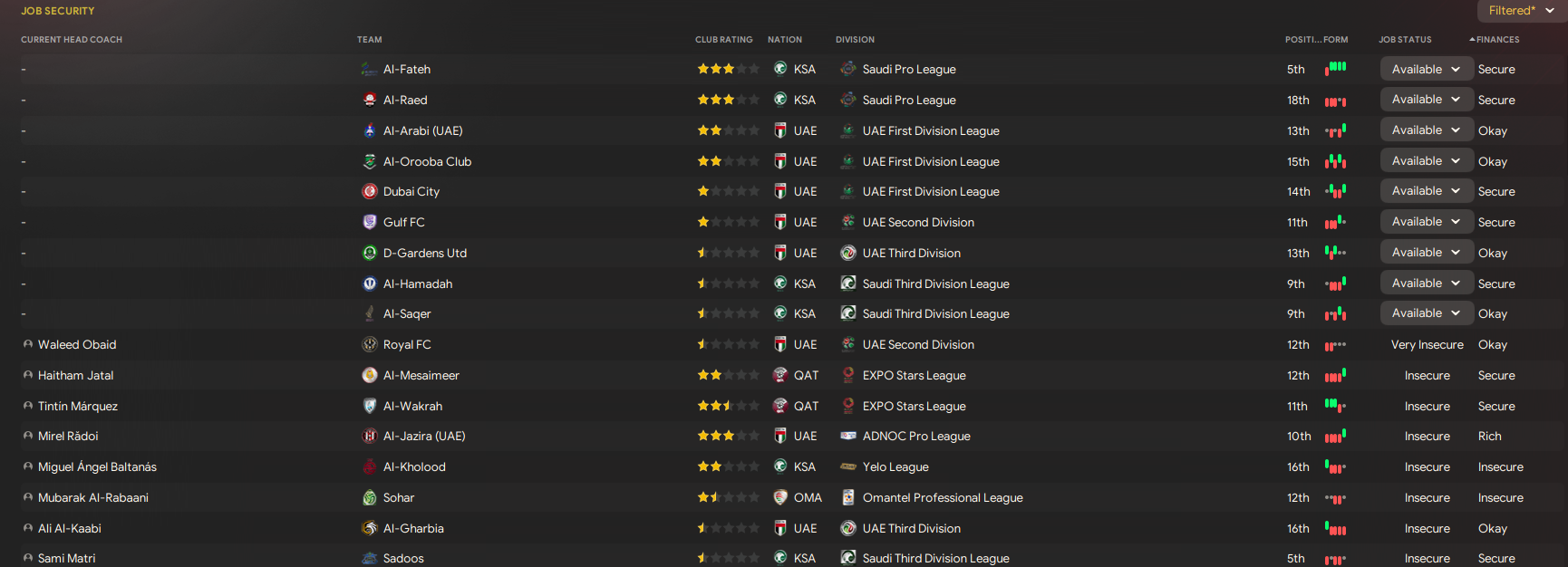1568x567 pixels.
Task: Click the Qatar flag next to Al-Mesaimeer
Action: click(x=779, y=375)
